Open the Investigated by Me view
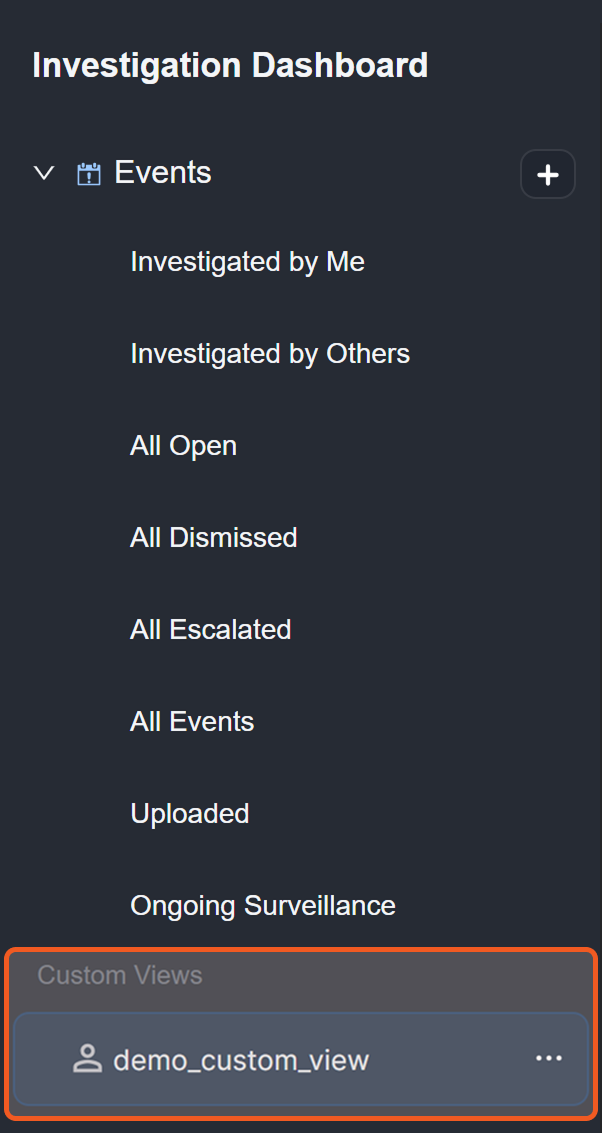The height and width of the screenshot is (1133, 602). 247,262
